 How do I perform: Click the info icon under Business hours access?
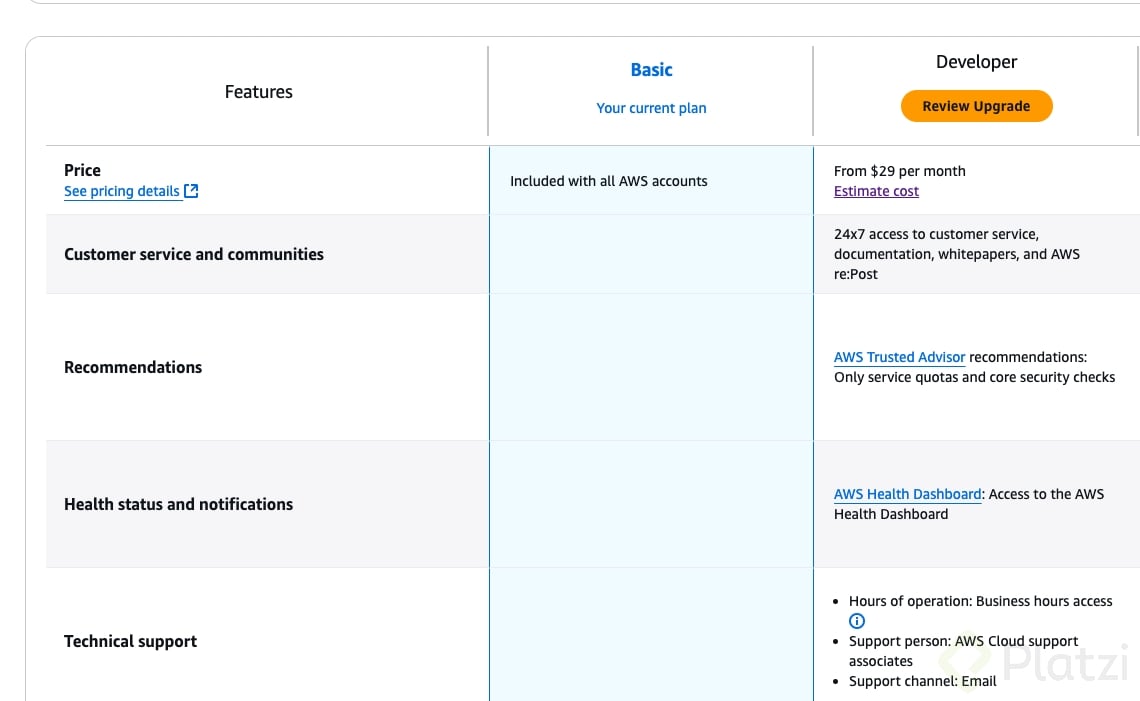coord(857,621)
